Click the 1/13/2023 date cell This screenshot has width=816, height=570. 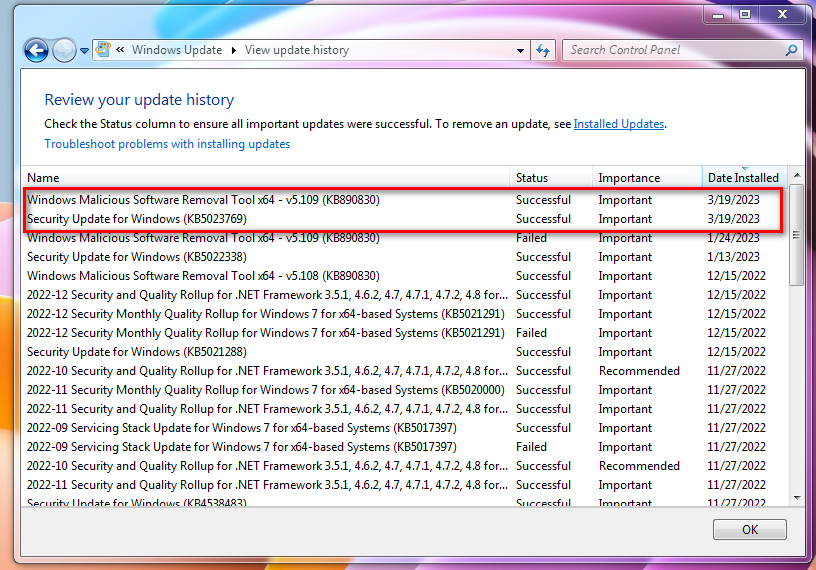point(733,257)
